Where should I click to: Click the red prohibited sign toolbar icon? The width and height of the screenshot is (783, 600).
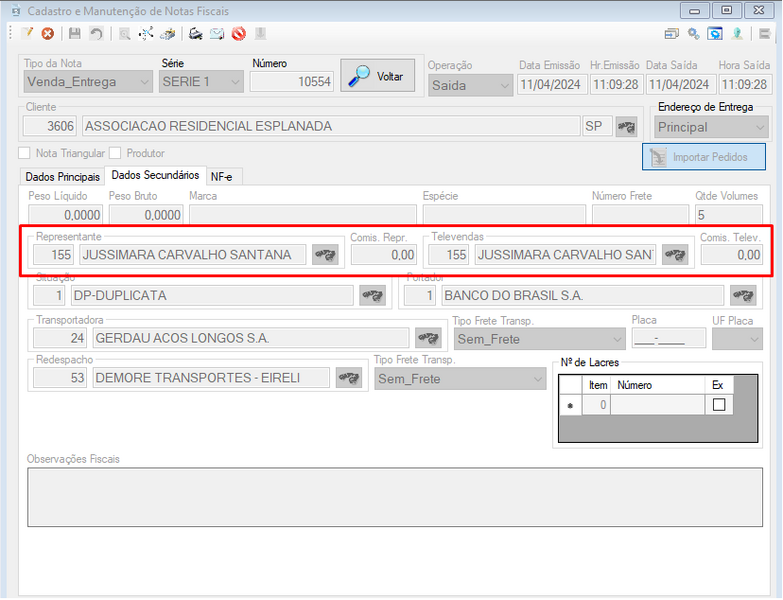239,33
